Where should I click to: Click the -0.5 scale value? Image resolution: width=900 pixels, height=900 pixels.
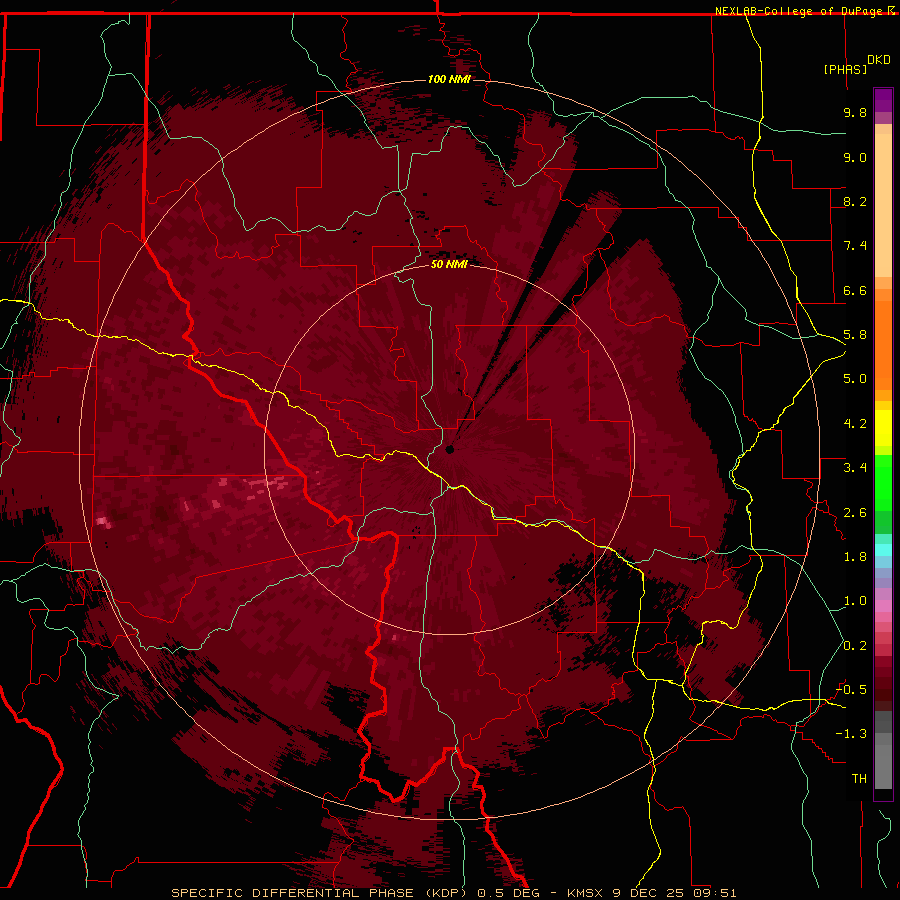coord(851,690)
